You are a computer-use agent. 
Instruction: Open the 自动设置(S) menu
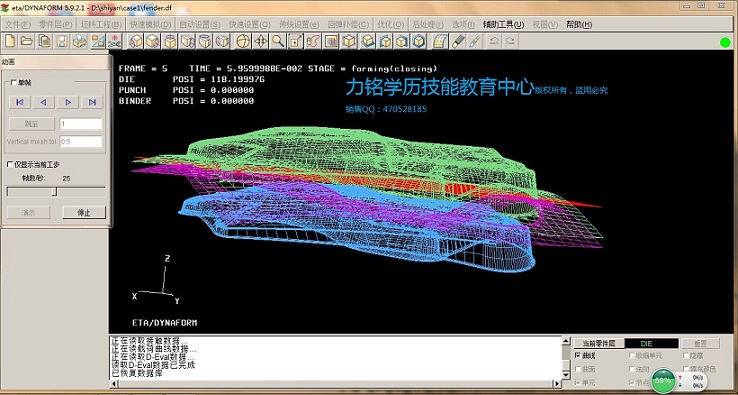[200, 24]
